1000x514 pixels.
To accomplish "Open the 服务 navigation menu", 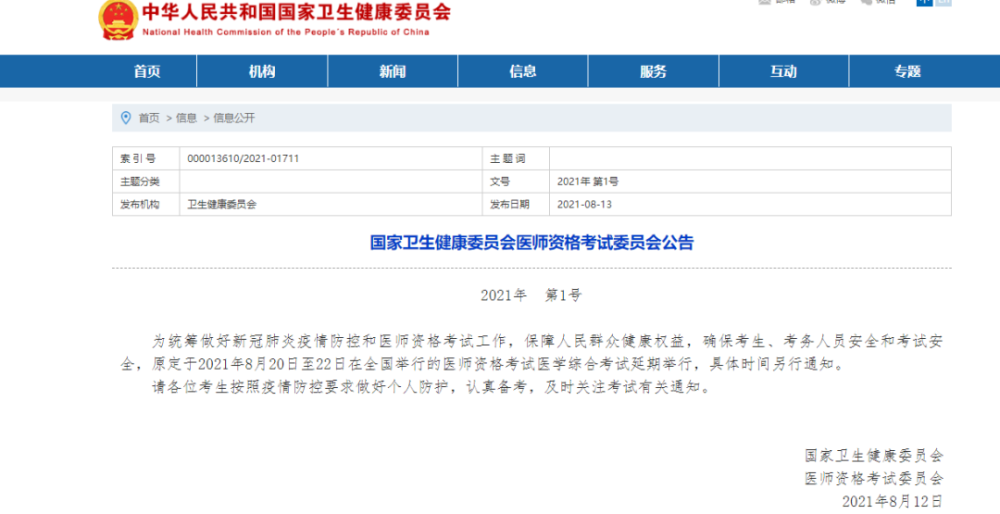I will (x=653, y=71).
